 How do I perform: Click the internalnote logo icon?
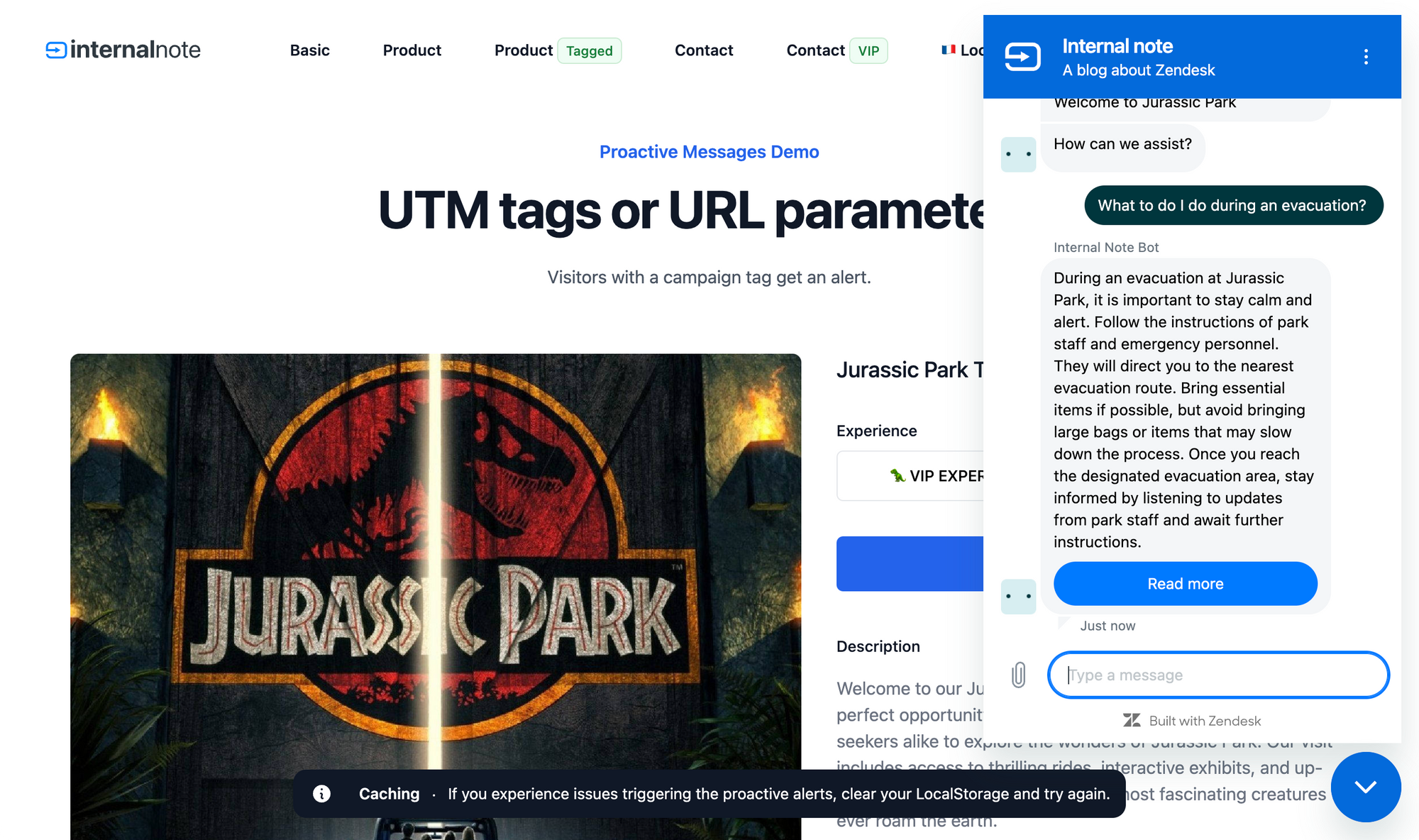[56, 50]
